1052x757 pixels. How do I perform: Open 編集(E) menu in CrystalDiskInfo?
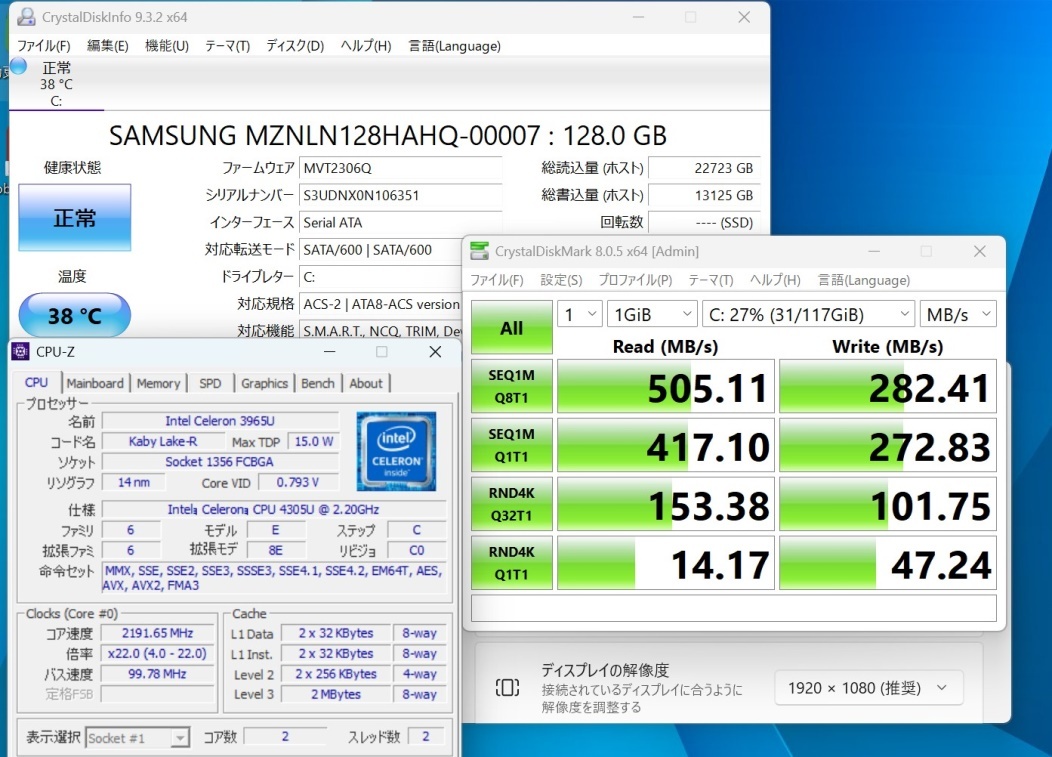107,46
